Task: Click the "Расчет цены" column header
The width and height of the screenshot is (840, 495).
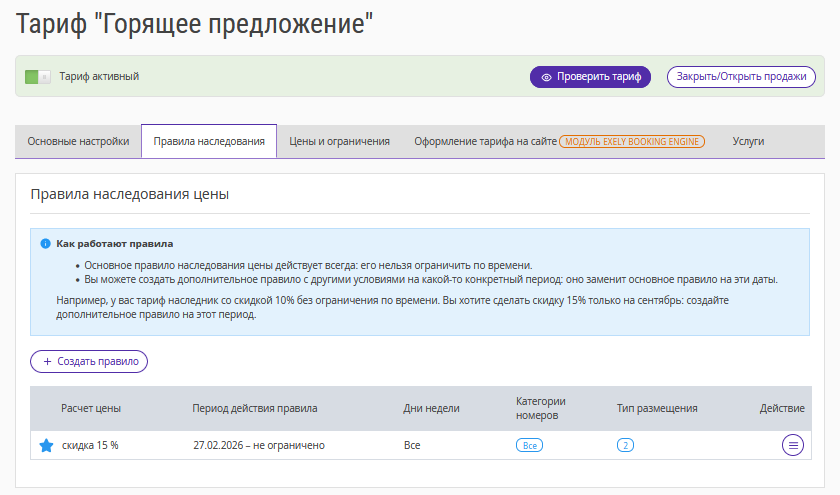Action: click(91, 408)
